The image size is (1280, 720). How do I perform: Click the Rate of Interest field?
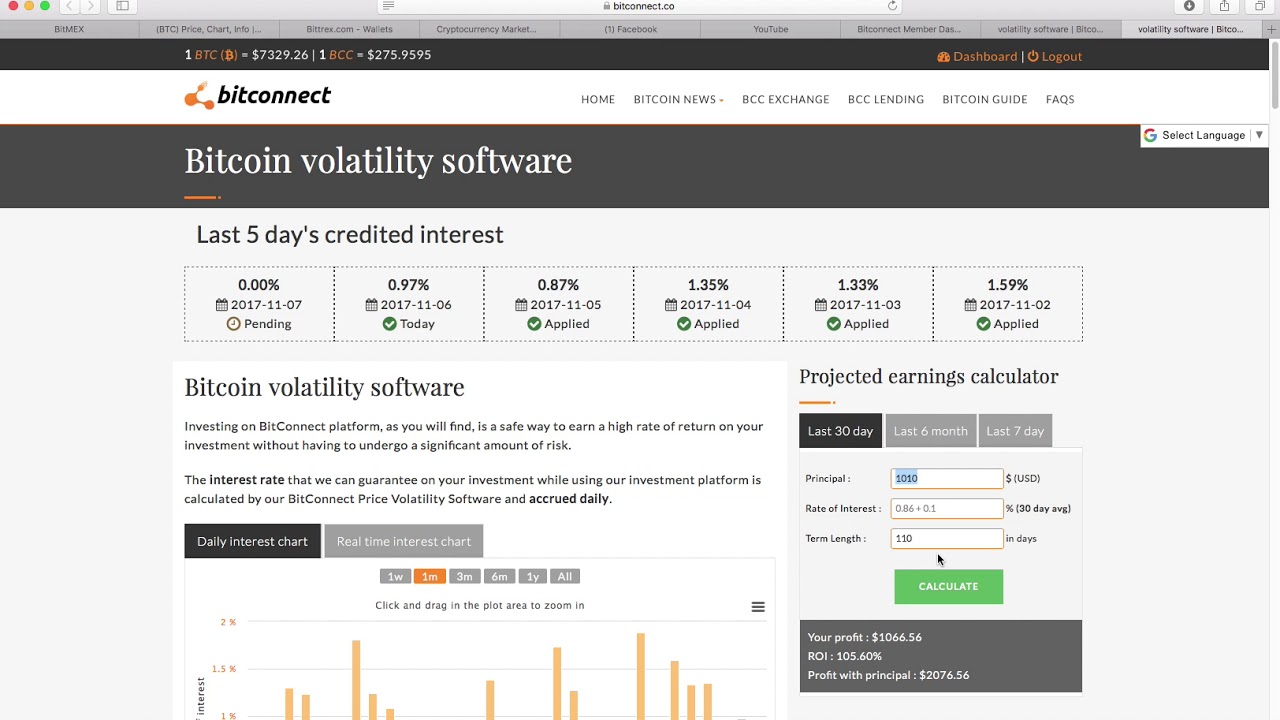coord(946,508)
